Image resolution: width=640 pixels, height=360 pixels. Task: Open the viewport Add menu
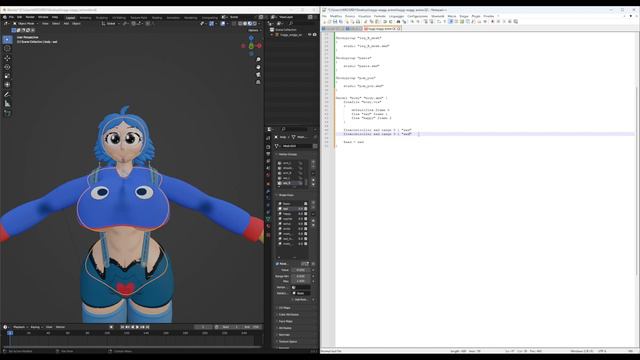tap(66, 24)
